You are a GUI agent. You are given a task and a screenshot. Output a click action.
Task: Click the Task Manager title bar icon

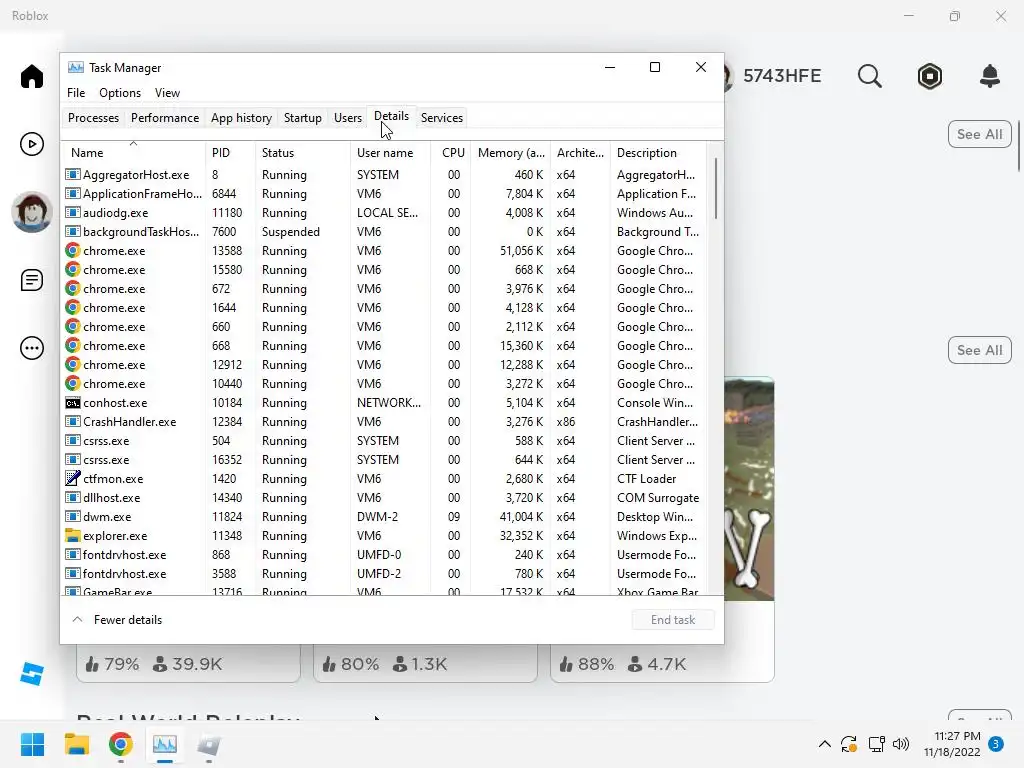76,67
